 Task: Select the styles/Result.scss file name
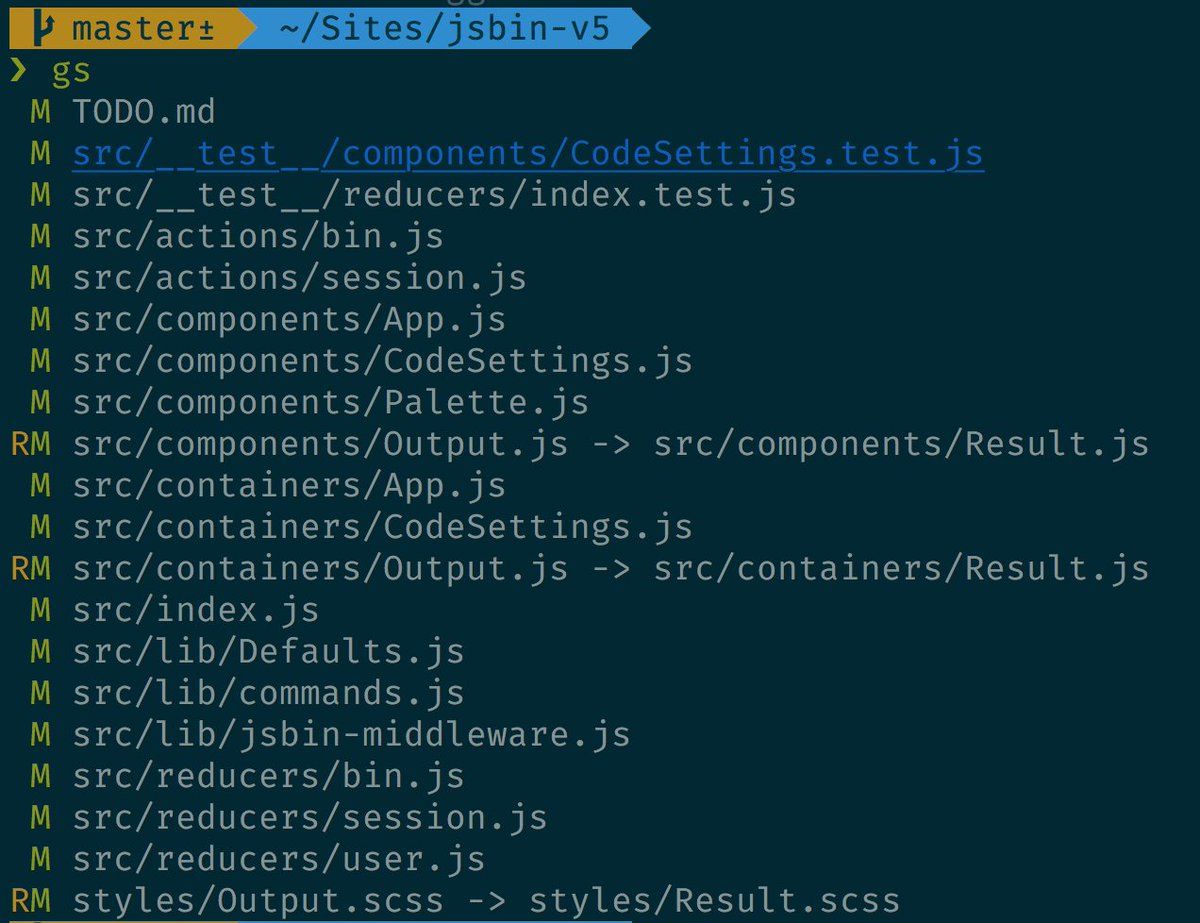tap(714, 900)
